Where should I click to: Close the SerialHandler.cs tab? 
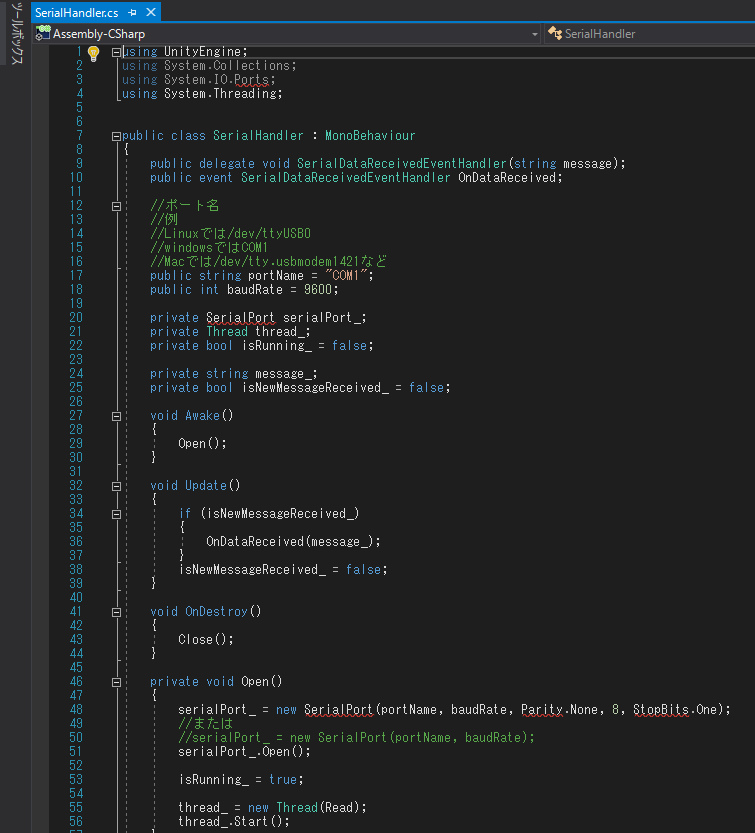tap(151, 13)
